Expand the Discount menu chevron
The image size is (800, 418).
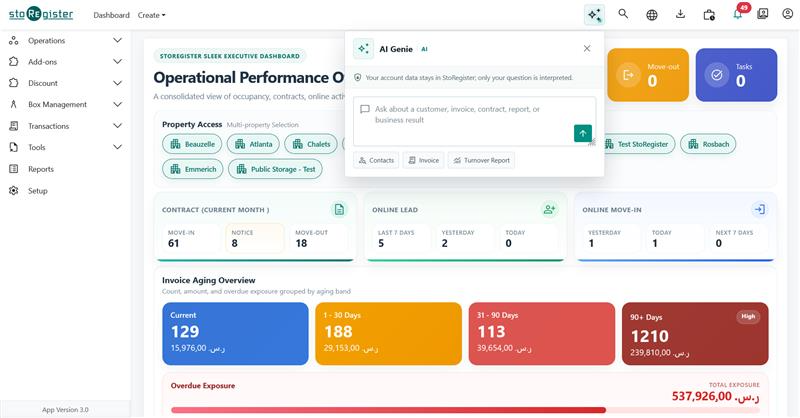click(117, 83)
